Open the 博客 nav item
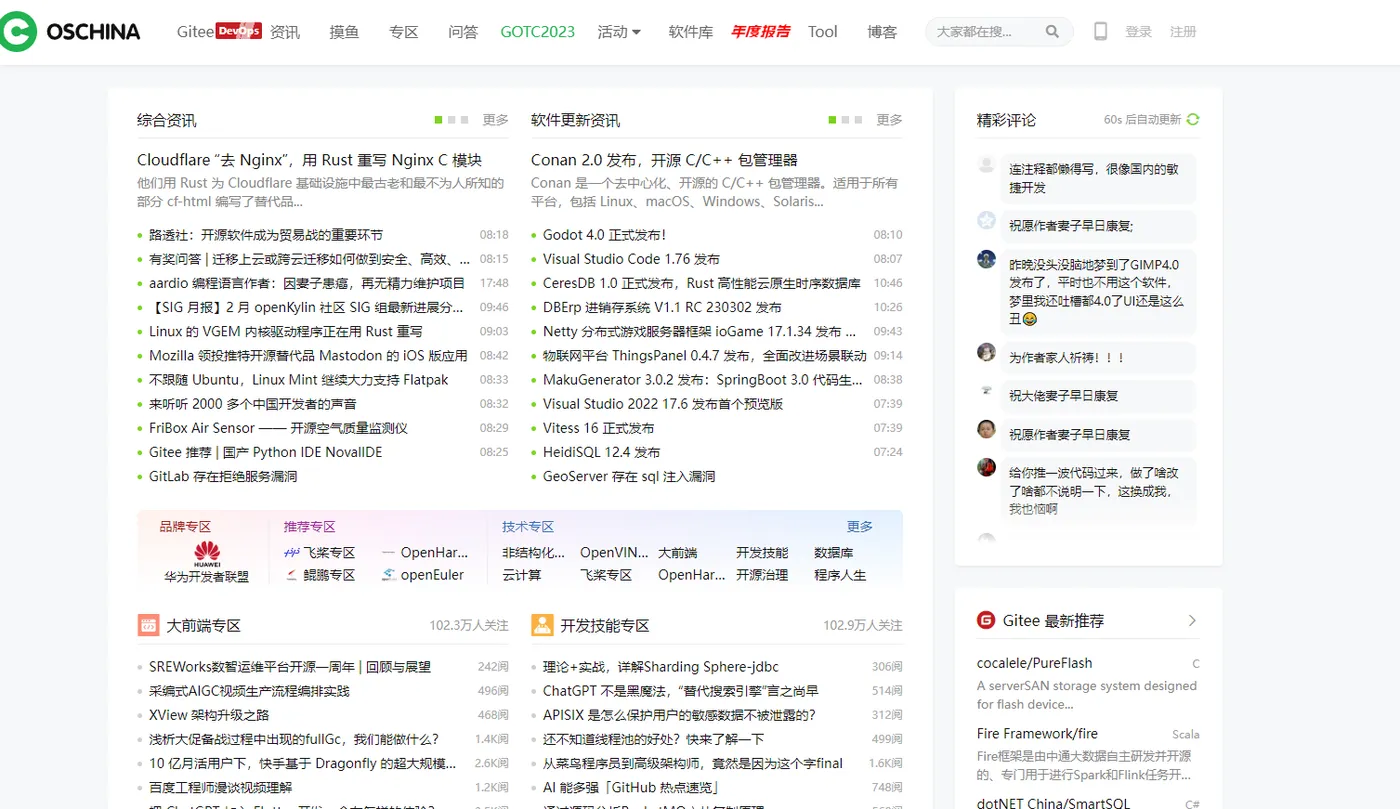This screenshot has width=1400, height=809. (x=882, y=32)
